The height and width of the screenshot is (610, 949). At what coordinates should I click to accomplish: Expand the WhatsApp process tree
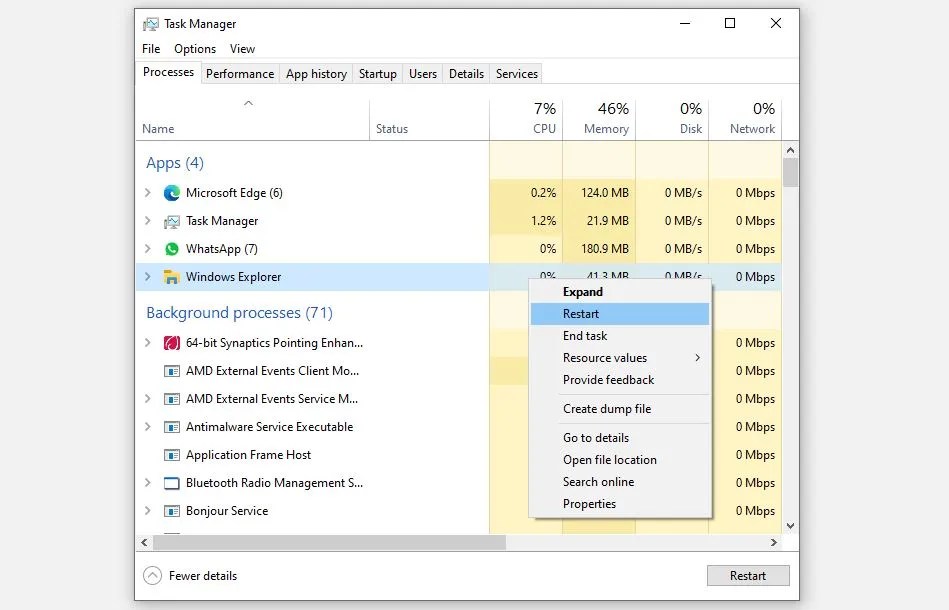pyautogui.click(x=147, y=249)
